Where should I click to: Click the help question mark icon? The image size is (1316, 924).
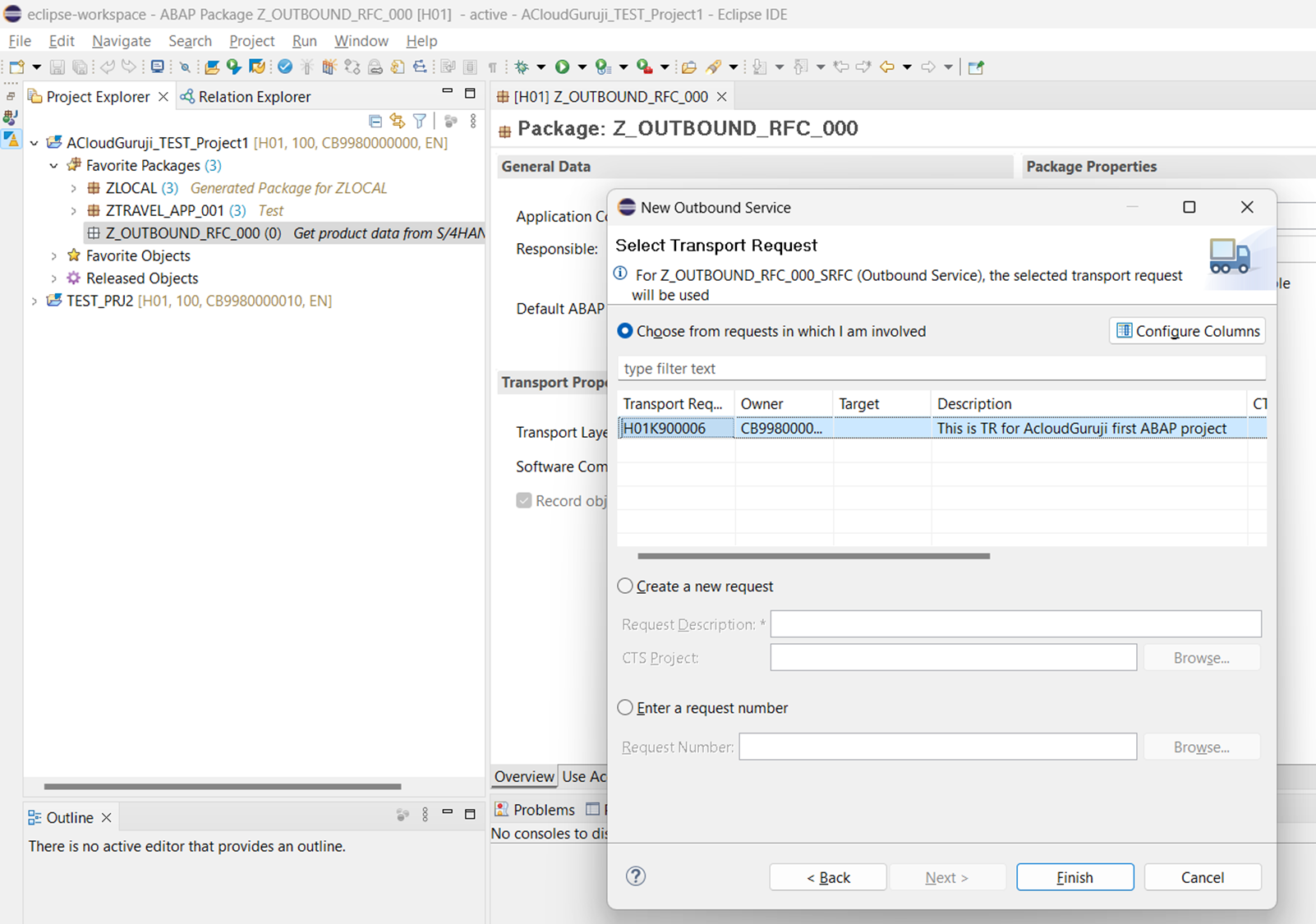tap(636, 876)
